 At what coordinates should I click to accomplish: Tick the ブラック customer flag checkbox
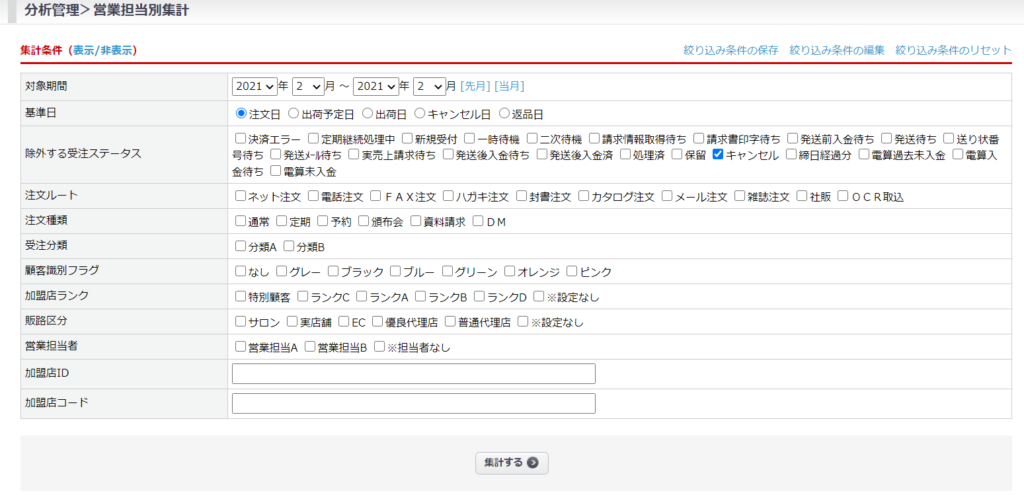[x=332, y=271]
